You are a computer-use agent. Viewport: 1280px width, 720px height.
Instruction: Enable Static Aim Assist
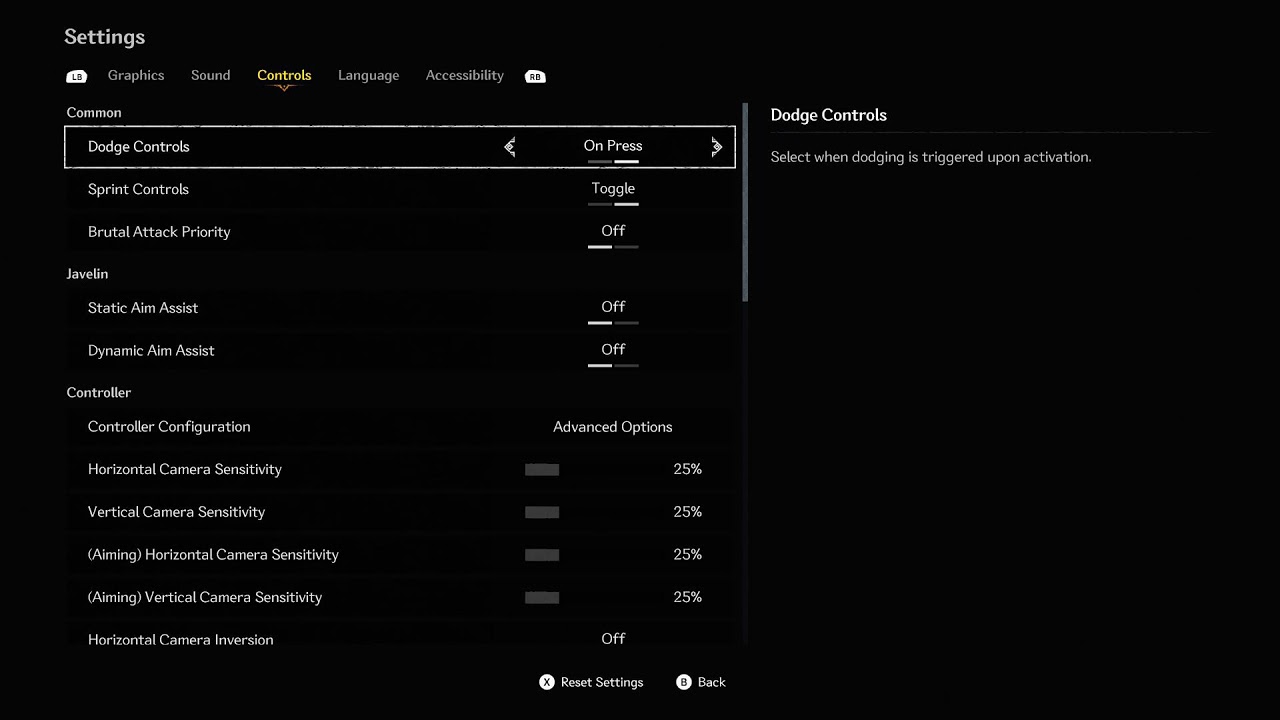[x=613, y=308]
